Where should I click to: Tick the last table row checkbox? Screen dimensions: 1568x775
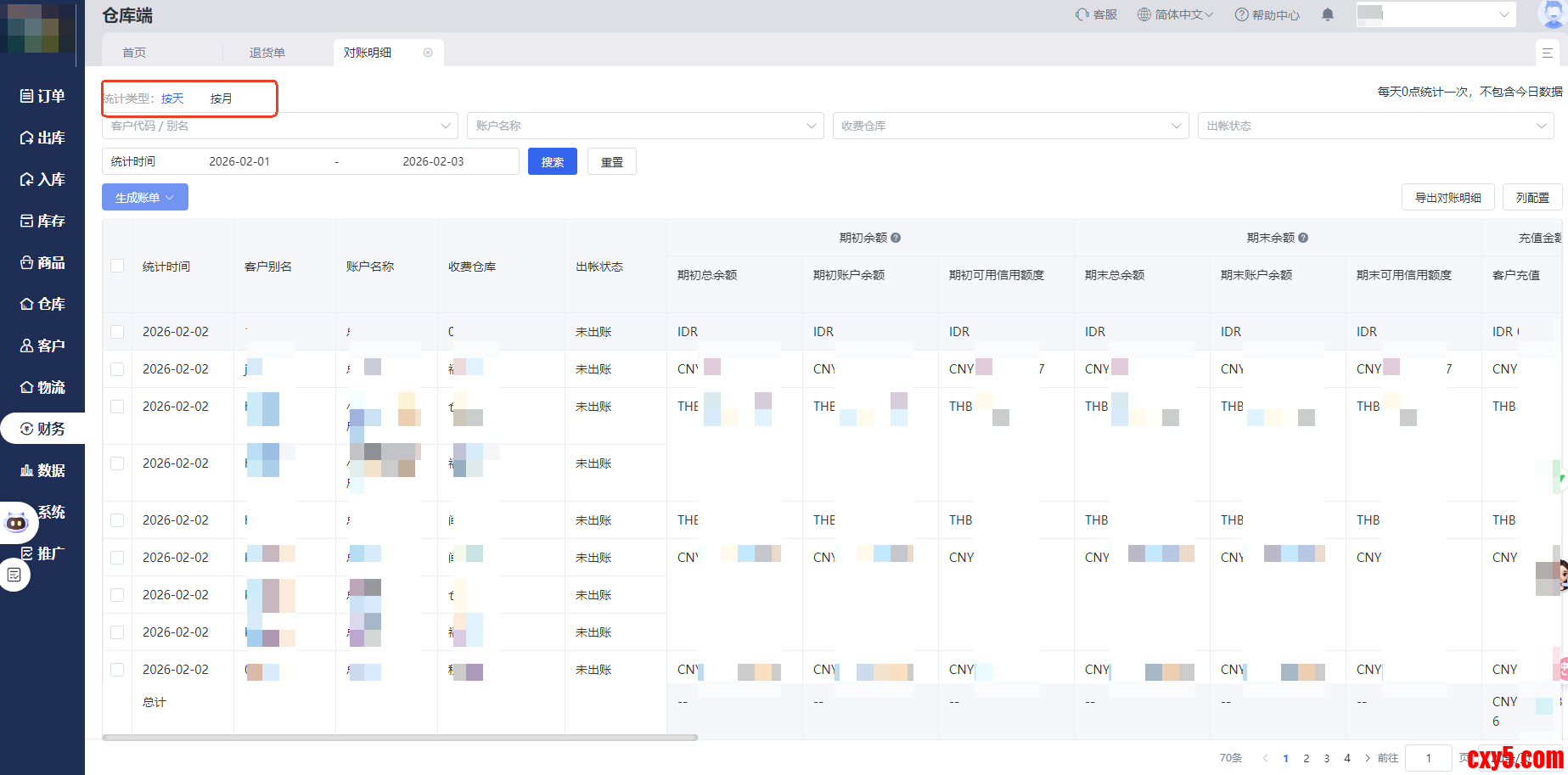point(117,670)
